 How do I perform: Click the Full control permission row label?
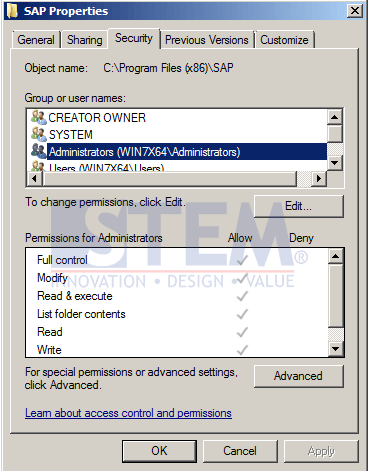coord(62,260)
